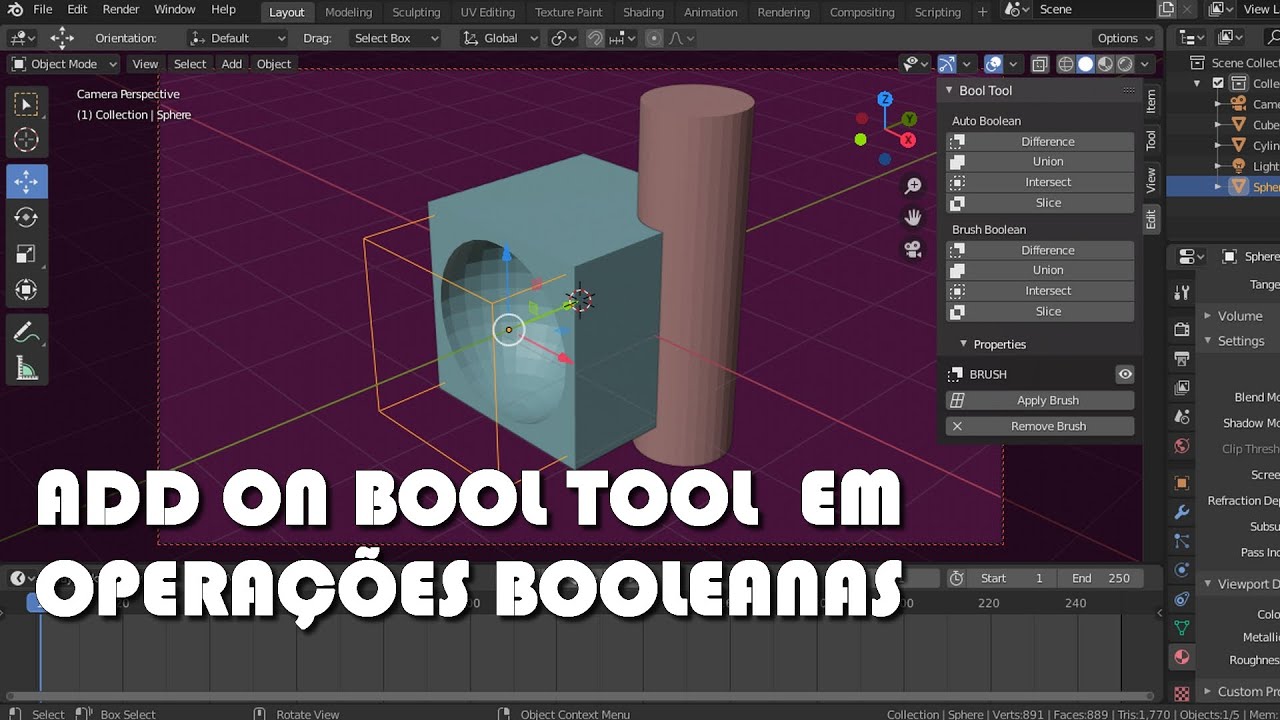Open the Output properties tab icon
The width and height of the screenshot is (1280, 720).
1182,358
